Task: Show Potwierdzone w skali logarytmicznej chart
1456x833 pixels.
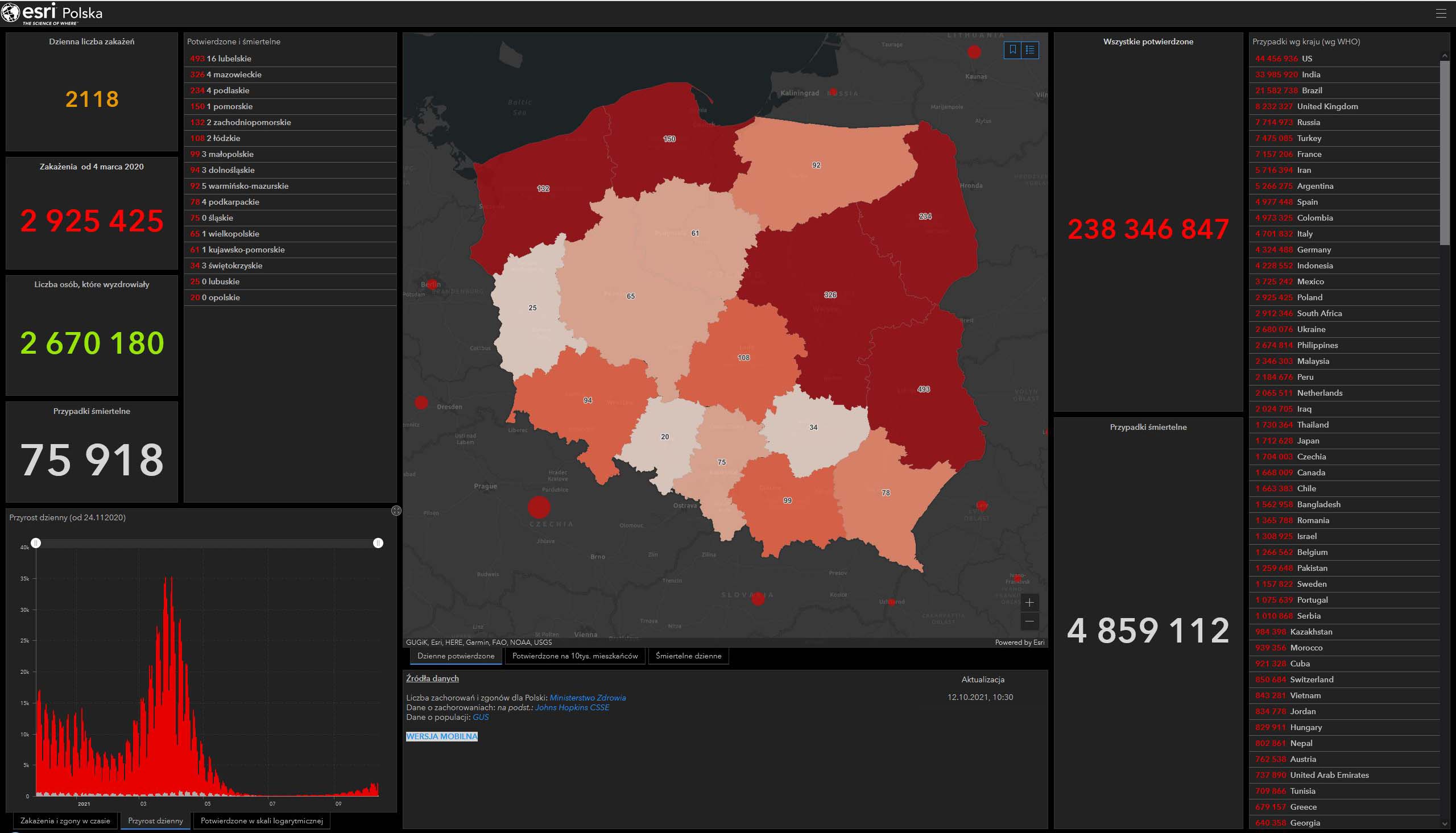Action: click(x=262, y=820)
